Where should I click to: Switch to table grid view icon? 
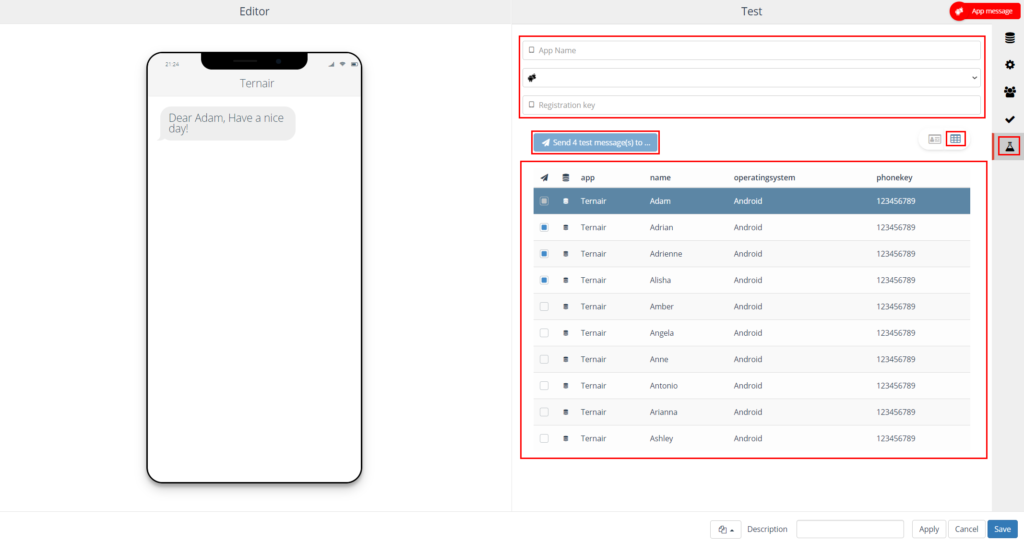955,138
